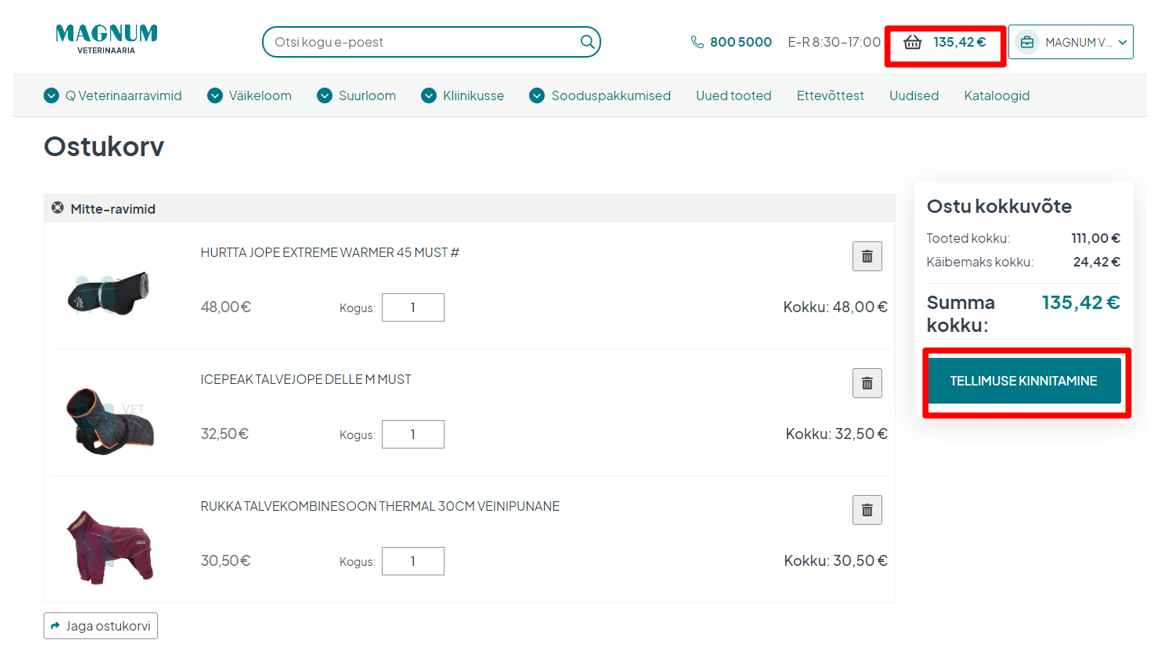
Task: Click the cart total 135,42 € in header
Action: (960, 42)
